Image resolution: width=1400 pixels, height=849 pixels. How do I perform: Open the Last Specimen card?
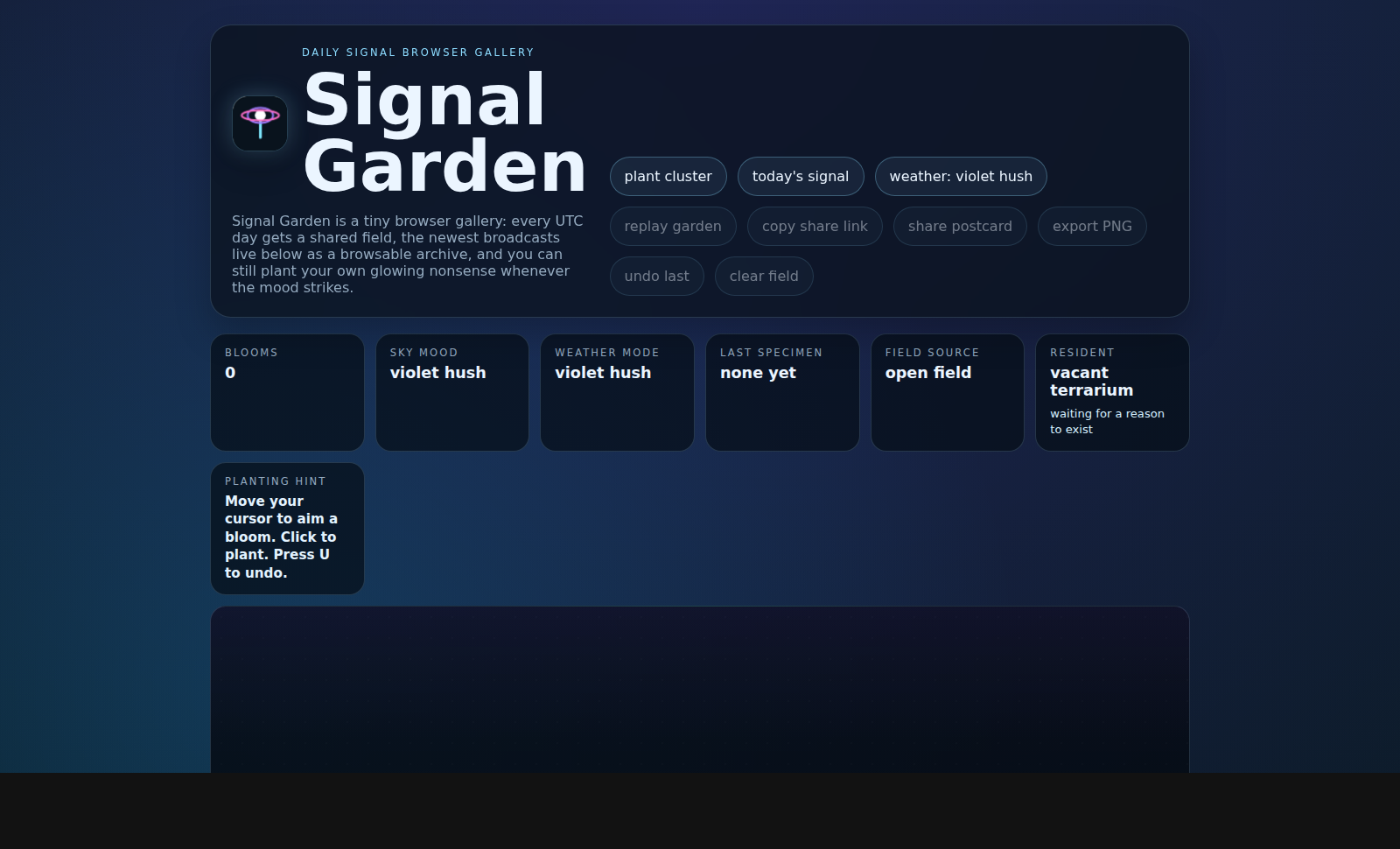(x=782, y=392)
